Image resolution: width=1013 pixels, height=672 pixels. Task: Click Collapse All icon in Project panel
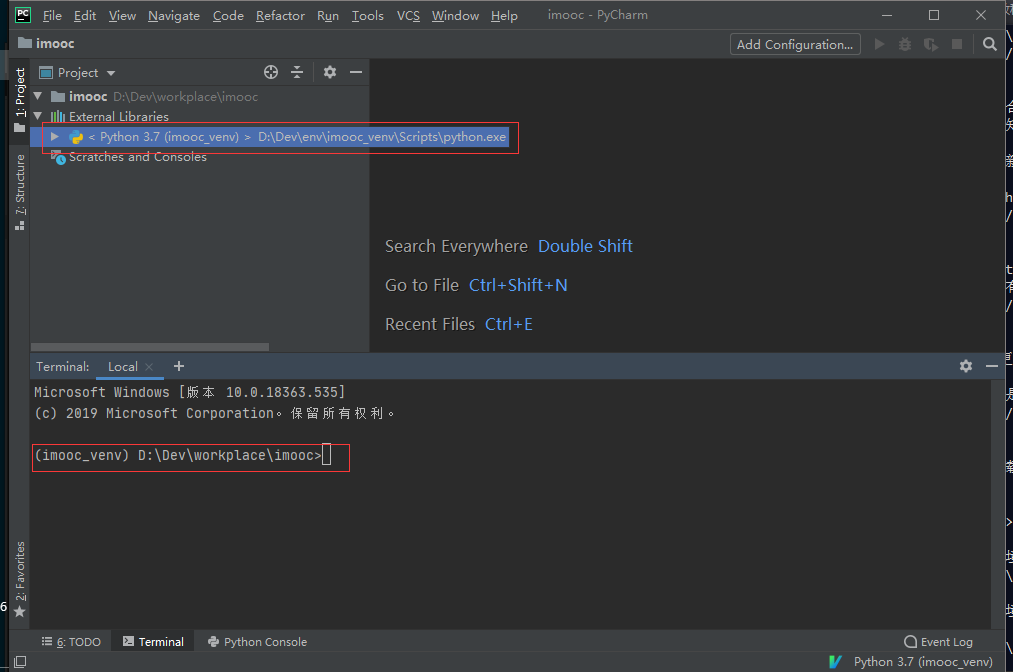(x=297, y=72)
